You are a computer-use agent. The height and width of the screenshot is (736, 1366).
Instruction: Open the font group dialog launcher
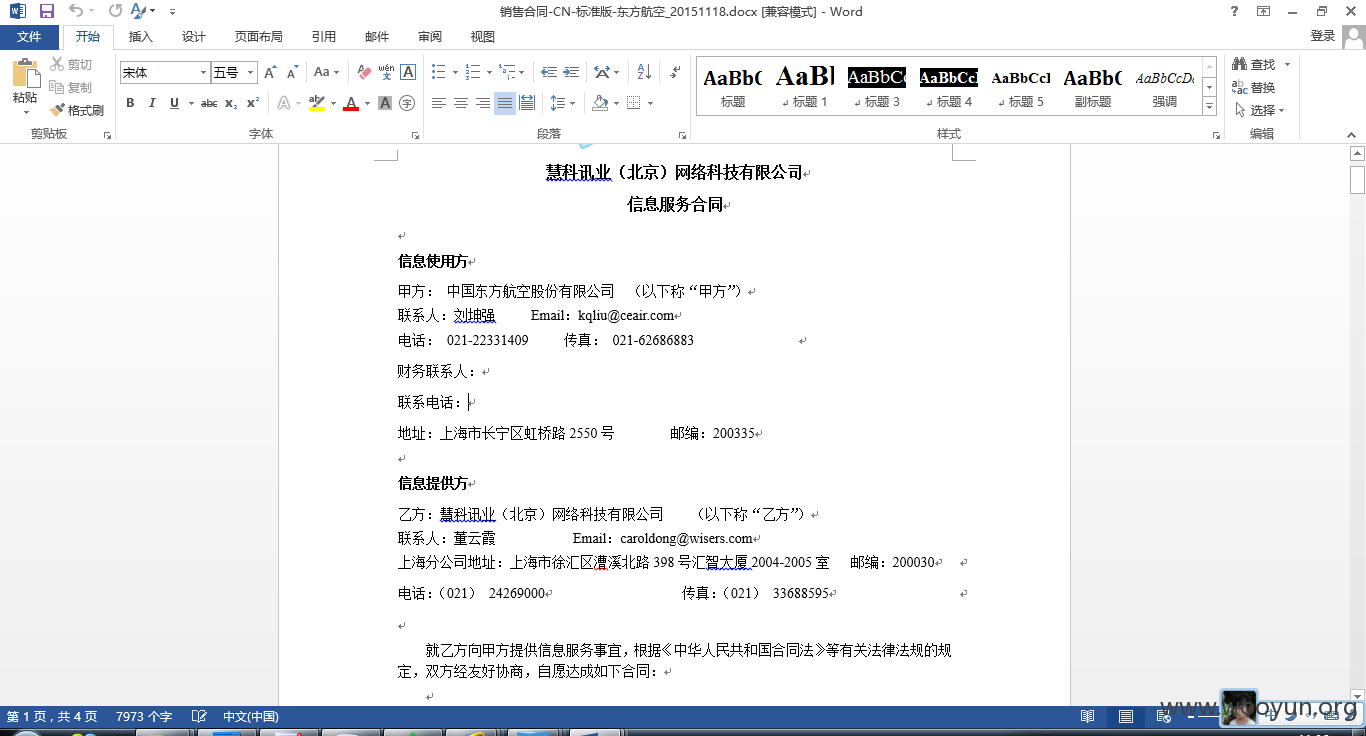(415, 134)
